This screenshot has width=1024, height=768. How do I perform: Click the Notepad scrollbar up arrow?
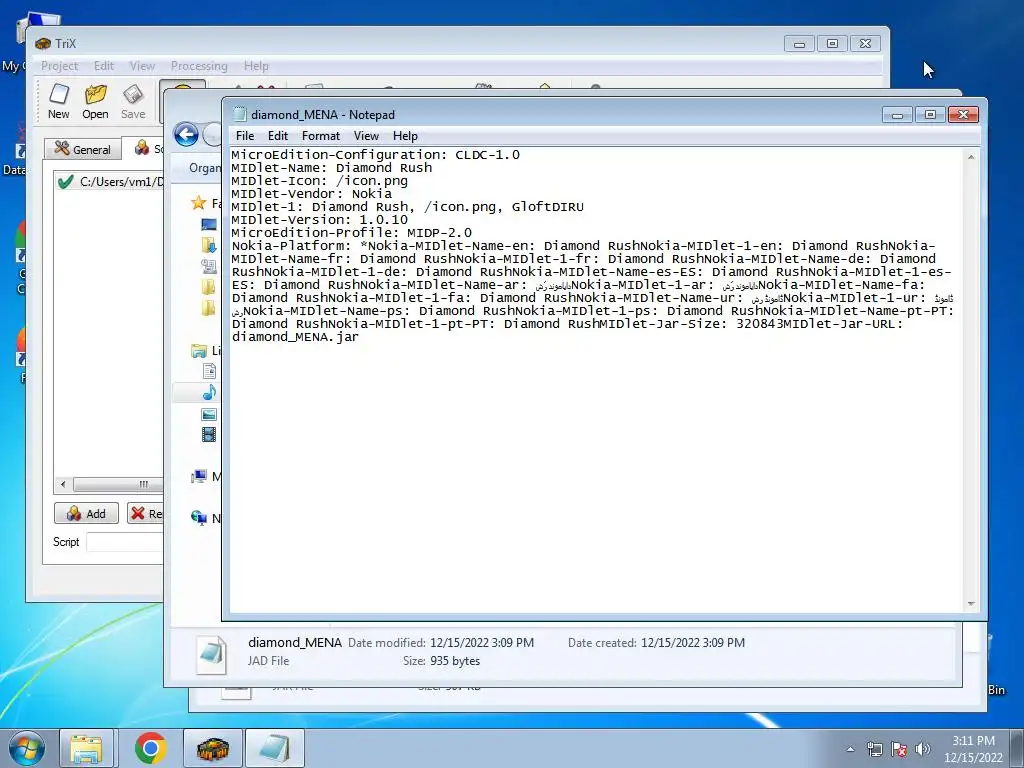pyautogui.click(x=970, y=157)
